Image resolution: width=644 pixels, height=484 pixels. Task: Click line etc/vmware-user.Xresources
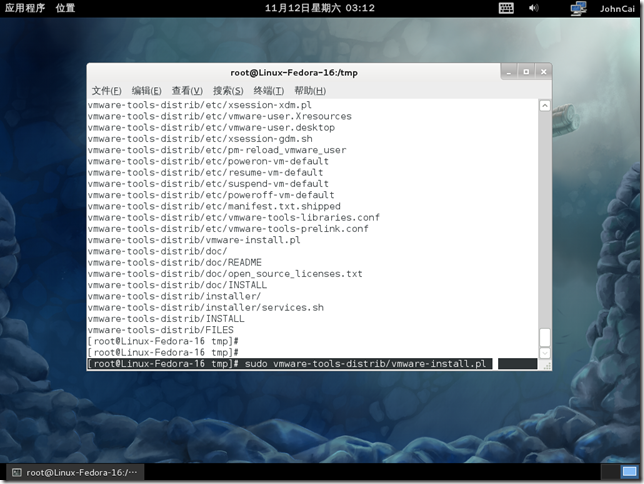click(x=220, y=116)
